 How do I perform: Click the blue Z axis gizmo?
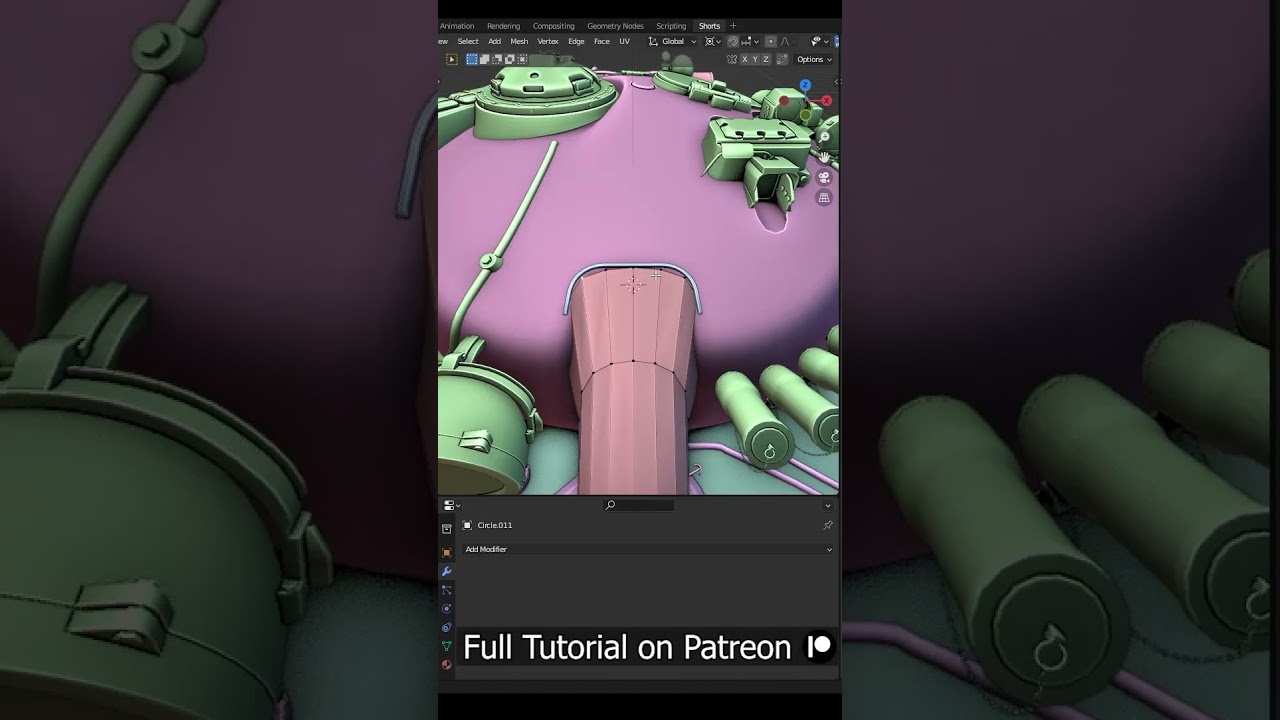(805, 86)
